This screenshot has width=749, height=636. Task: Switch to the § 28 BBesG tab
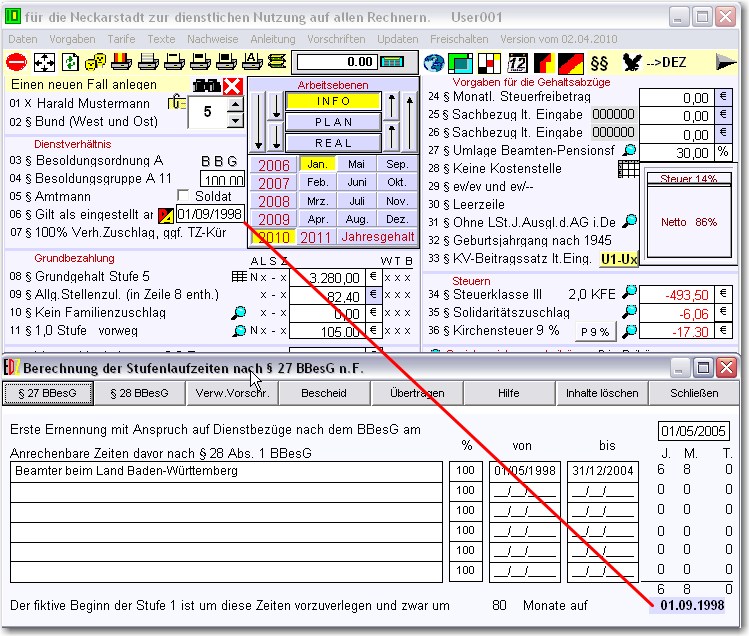pos(139,393)
